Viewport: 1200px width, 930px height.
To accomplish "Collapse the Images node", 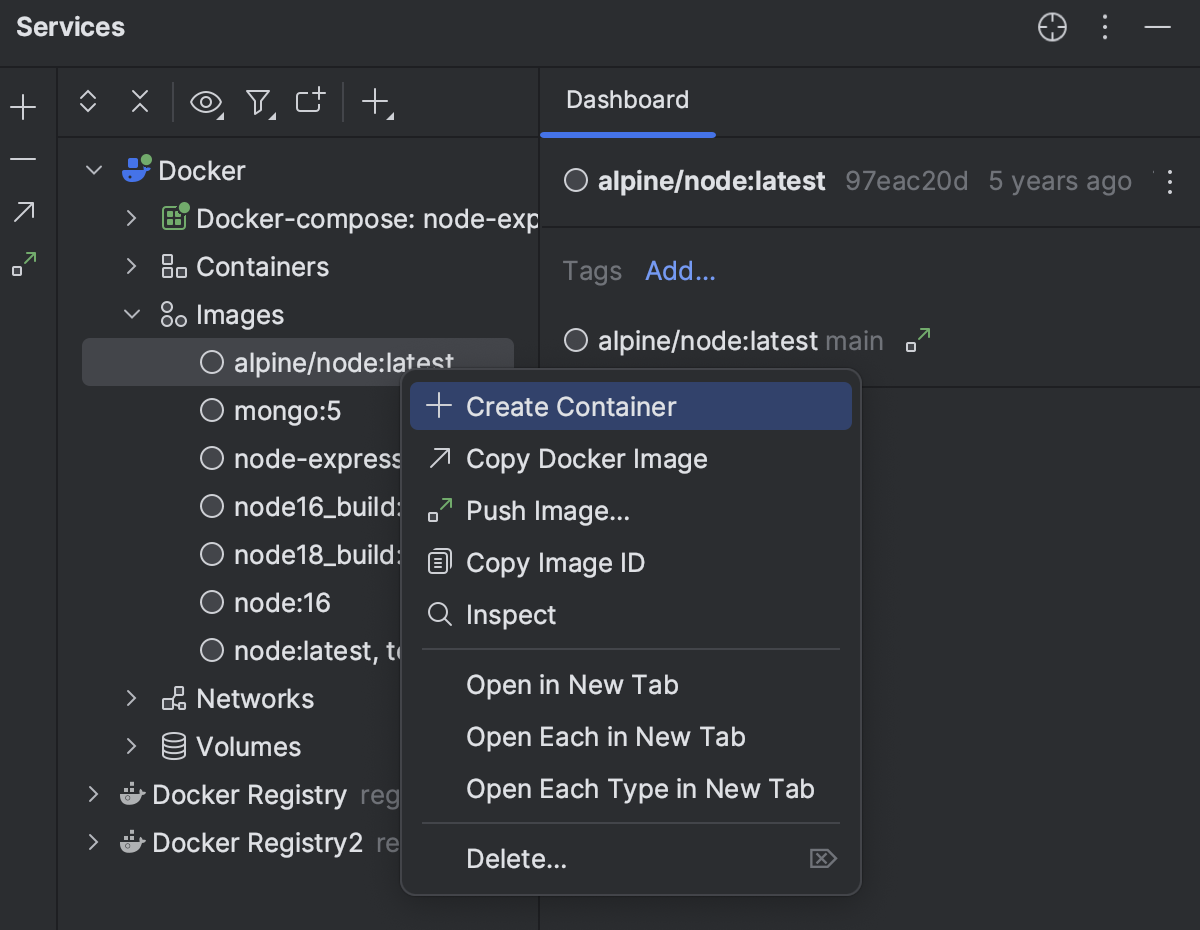I will tap(131, 314).
